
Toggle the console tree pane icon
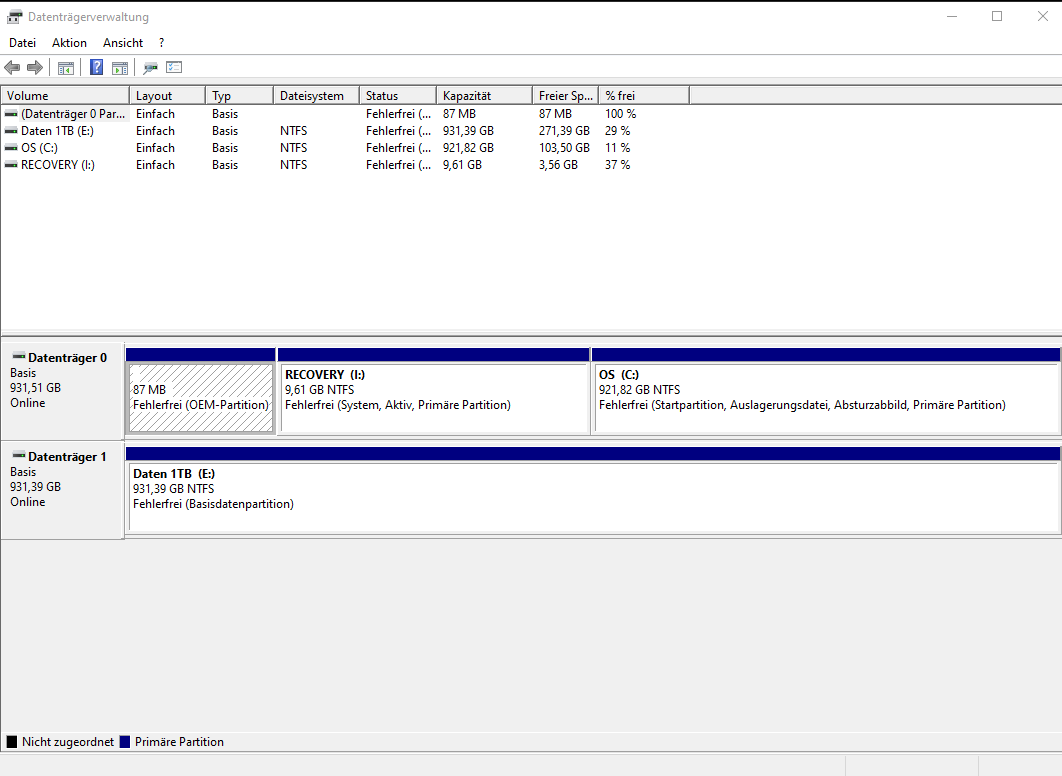[x=66, y=68]
